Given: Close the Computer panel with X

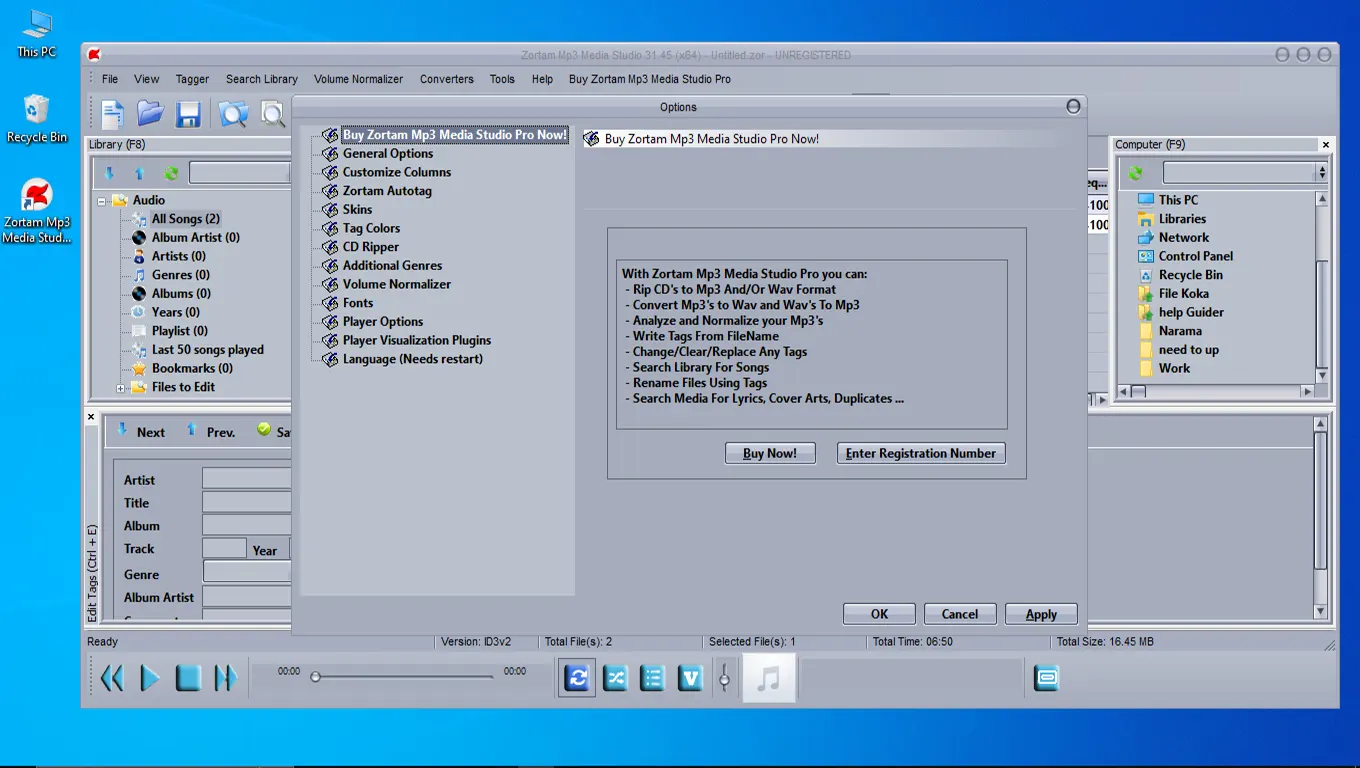Looking at the screenshot, I should pyautogui.click(x=1326, y=145).
